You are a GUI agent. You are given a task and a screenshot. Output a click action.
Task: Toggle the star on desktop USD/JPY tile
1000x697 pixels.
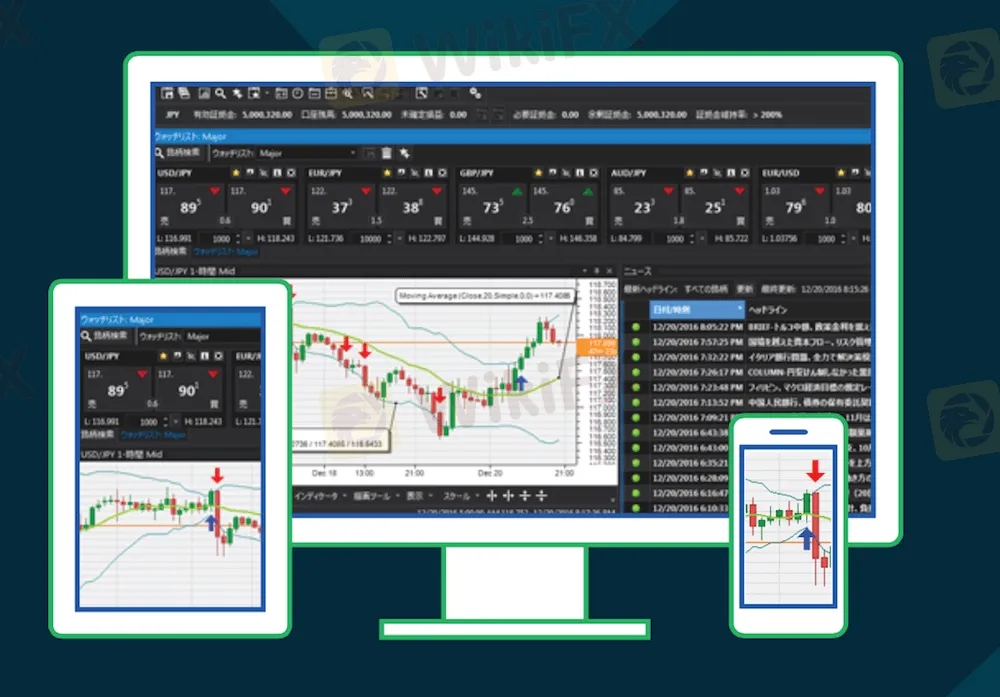click(235, 173)
